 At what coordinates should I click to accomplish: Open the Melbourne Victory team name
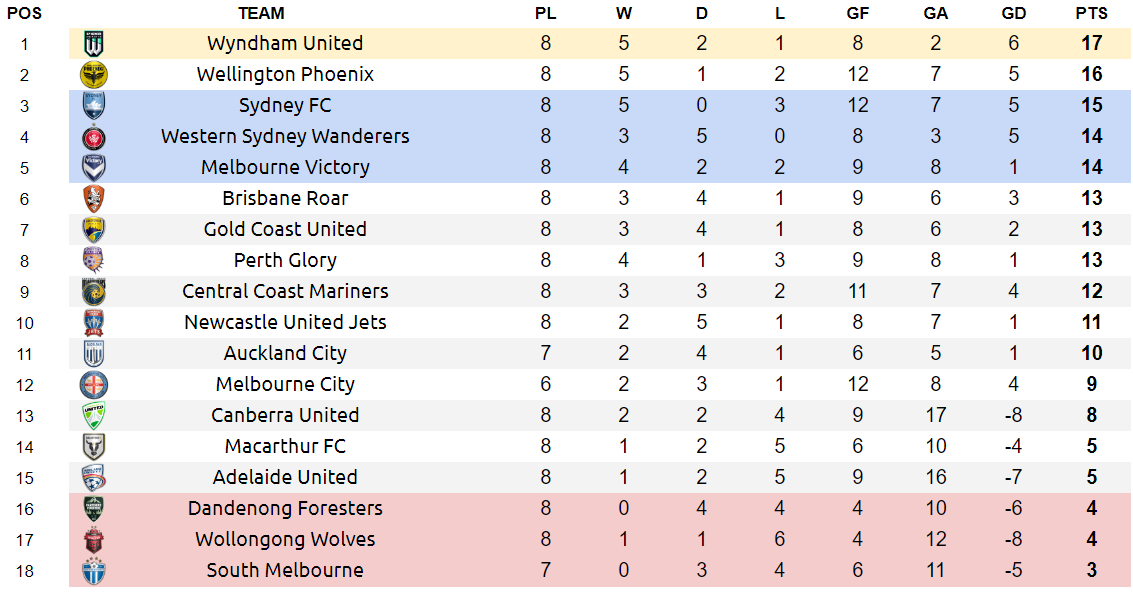[285, 167]
